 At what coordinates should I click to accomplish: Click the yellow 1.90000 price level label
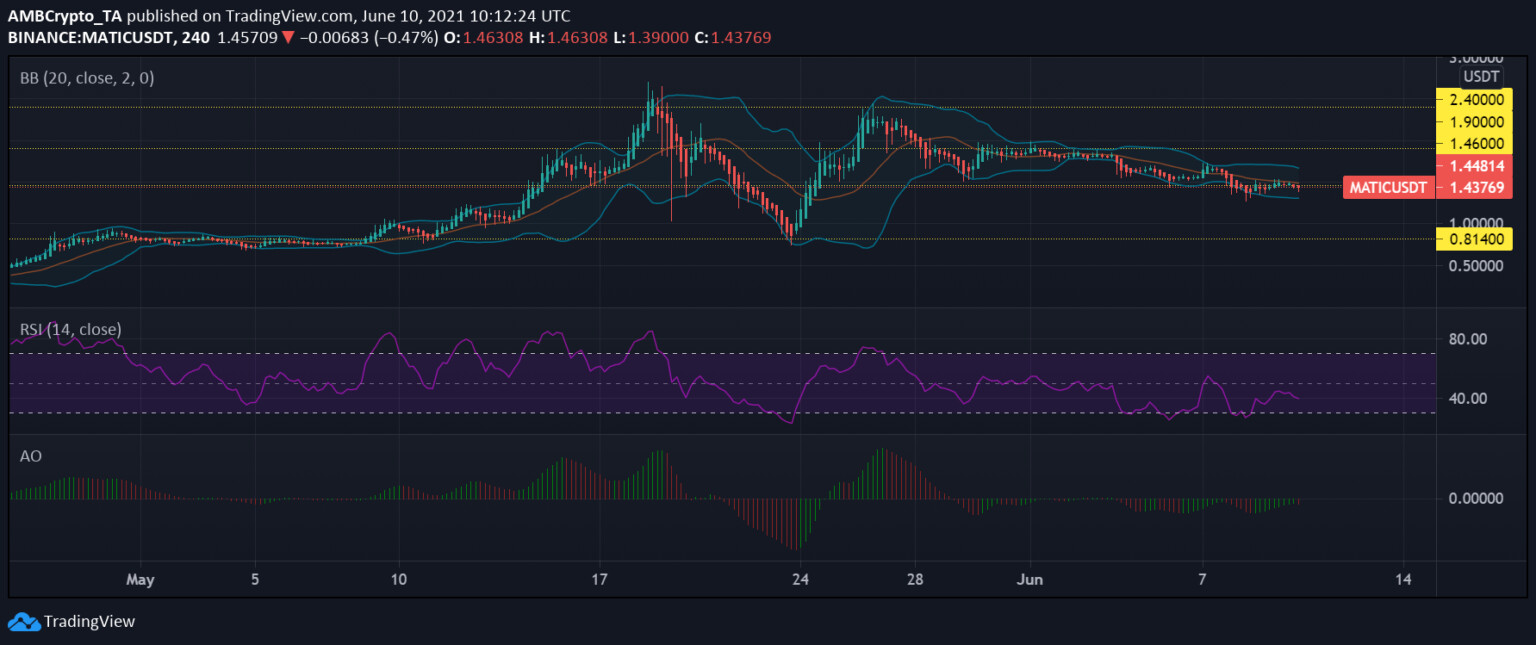pyautogui.click(x=1473, y=121)
